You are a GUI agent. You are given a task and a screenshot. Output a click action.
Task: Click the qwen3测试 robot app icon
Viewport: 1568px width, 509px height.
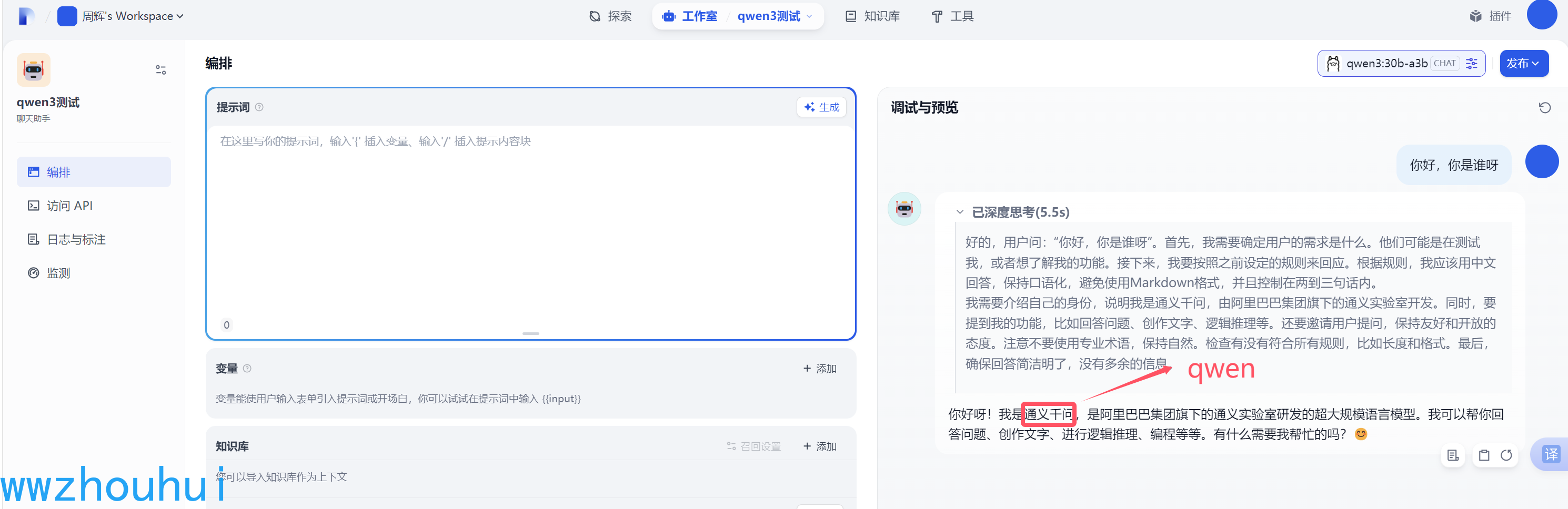[x=34, y=70]
